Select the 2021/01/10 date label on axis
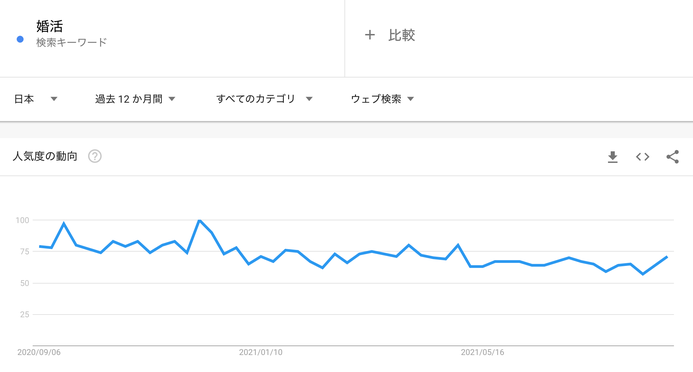Image resolution: width=693 pixels, height=372 pixels. pyautogui.click(x=260, y=352)
